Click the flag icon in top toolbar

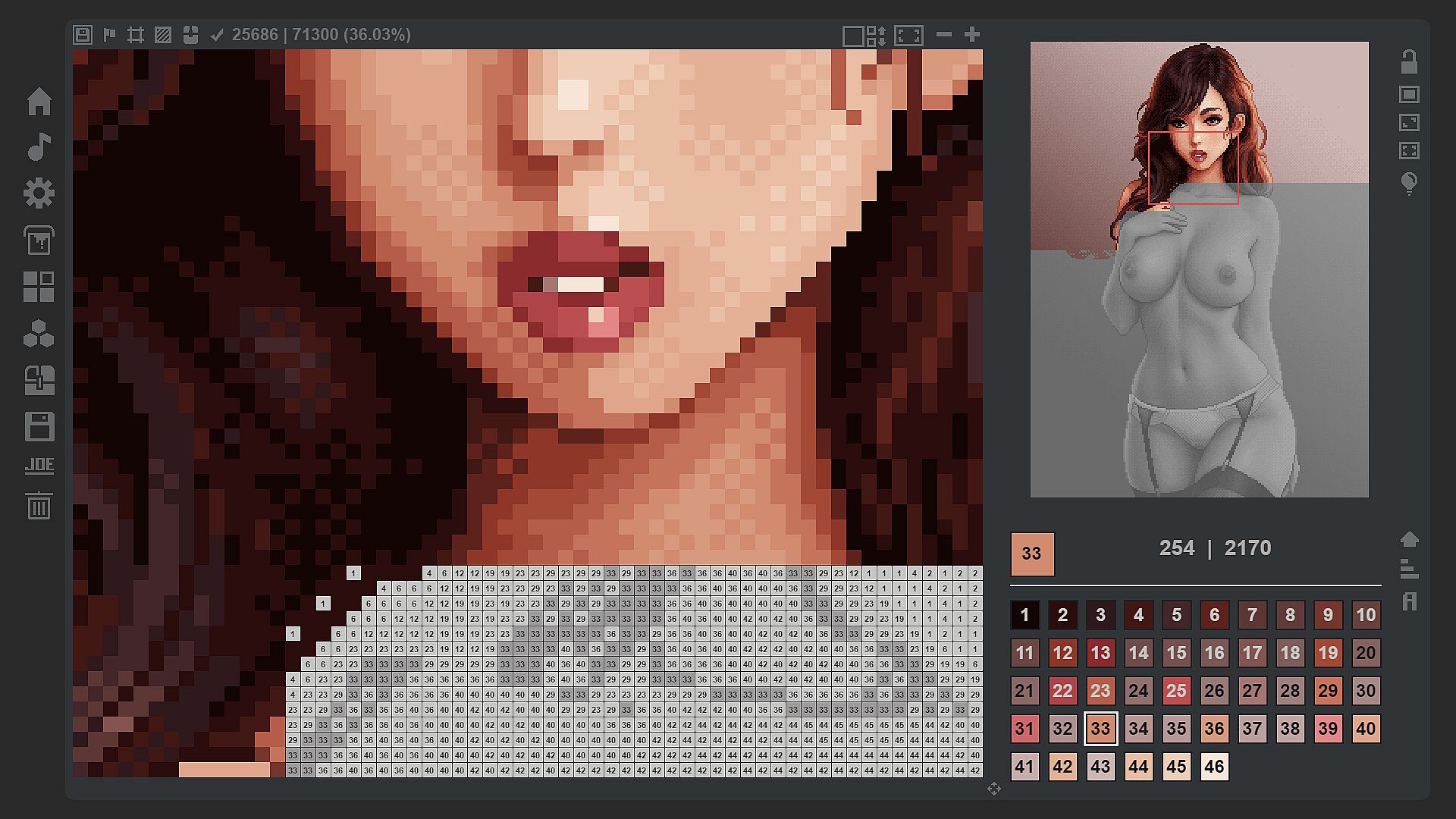(x=109, y=35)
